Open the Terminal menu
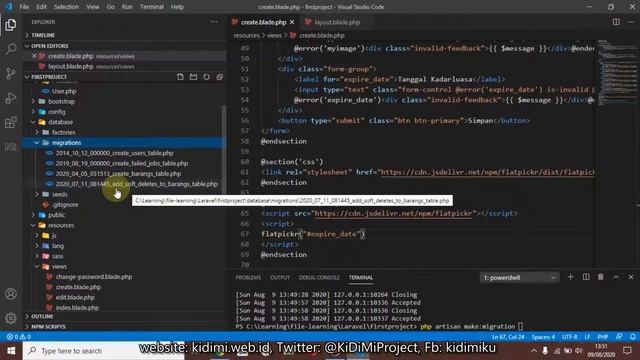 coord(151,7)
